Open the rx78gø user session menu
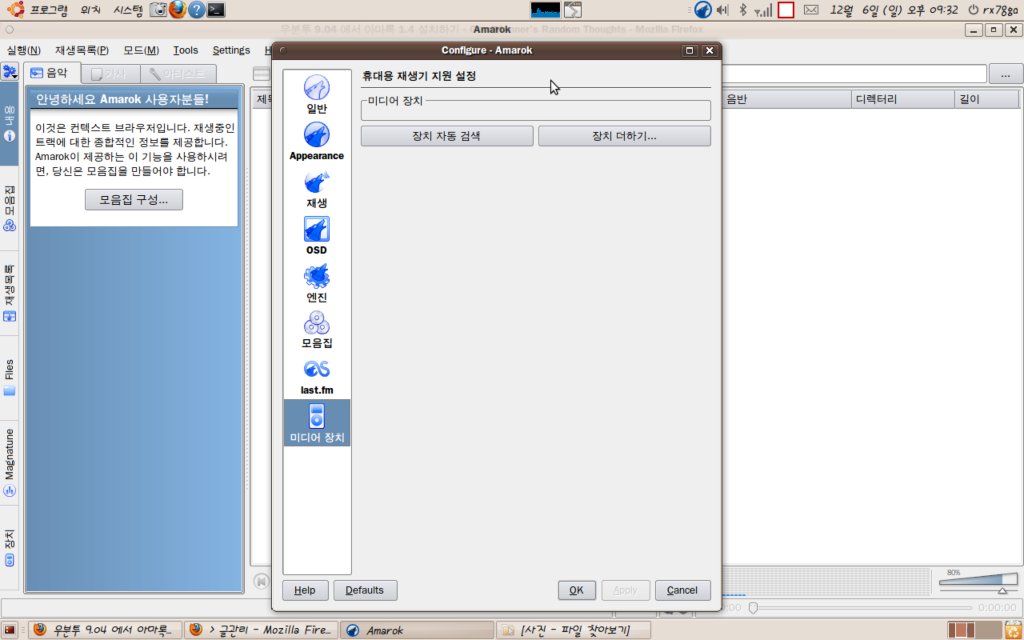 click(x=993, y=10)
